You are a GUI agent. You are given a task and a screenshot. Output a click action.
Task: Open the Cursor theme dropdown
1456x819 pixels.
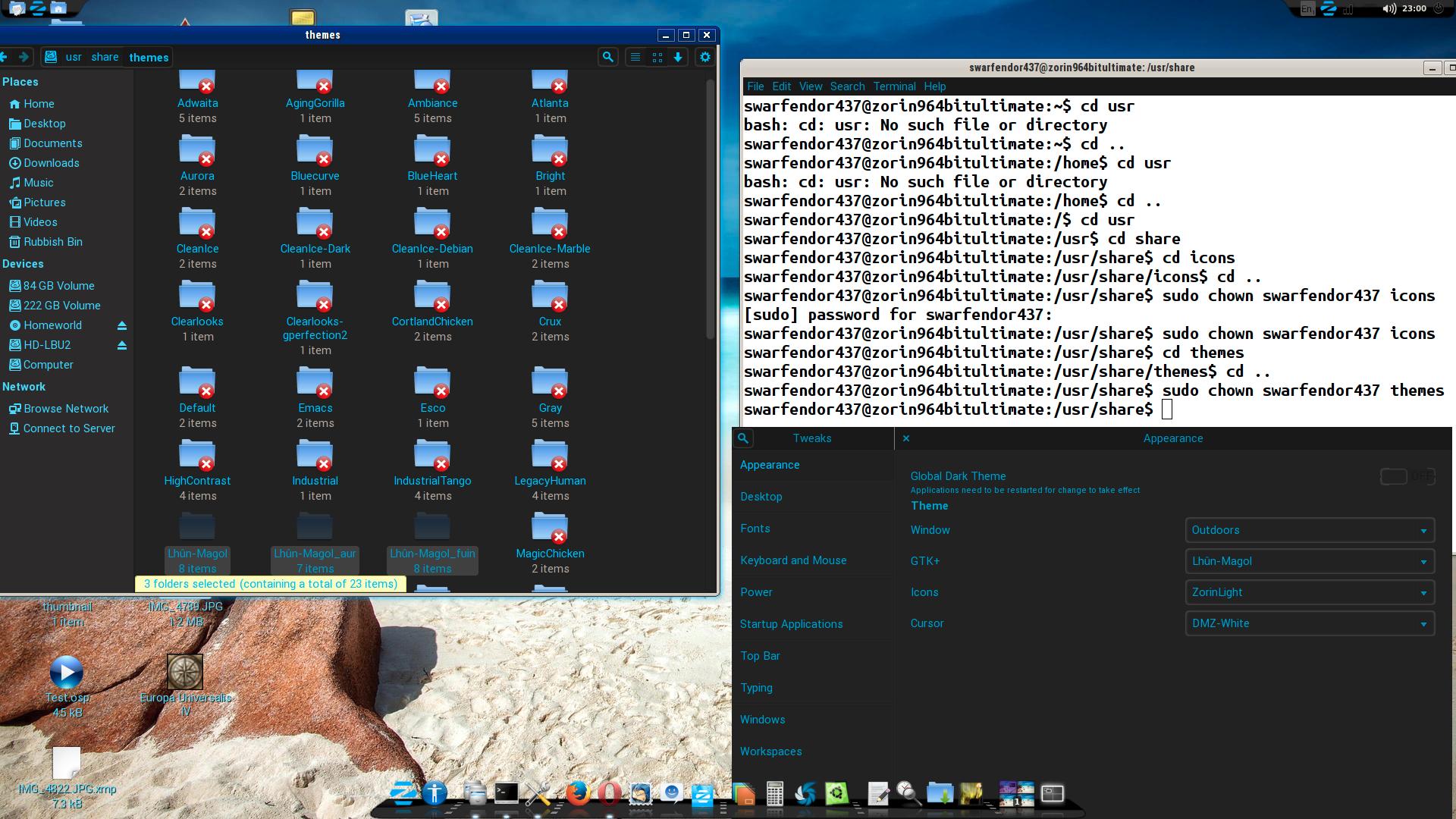[x=1309, y=623]
